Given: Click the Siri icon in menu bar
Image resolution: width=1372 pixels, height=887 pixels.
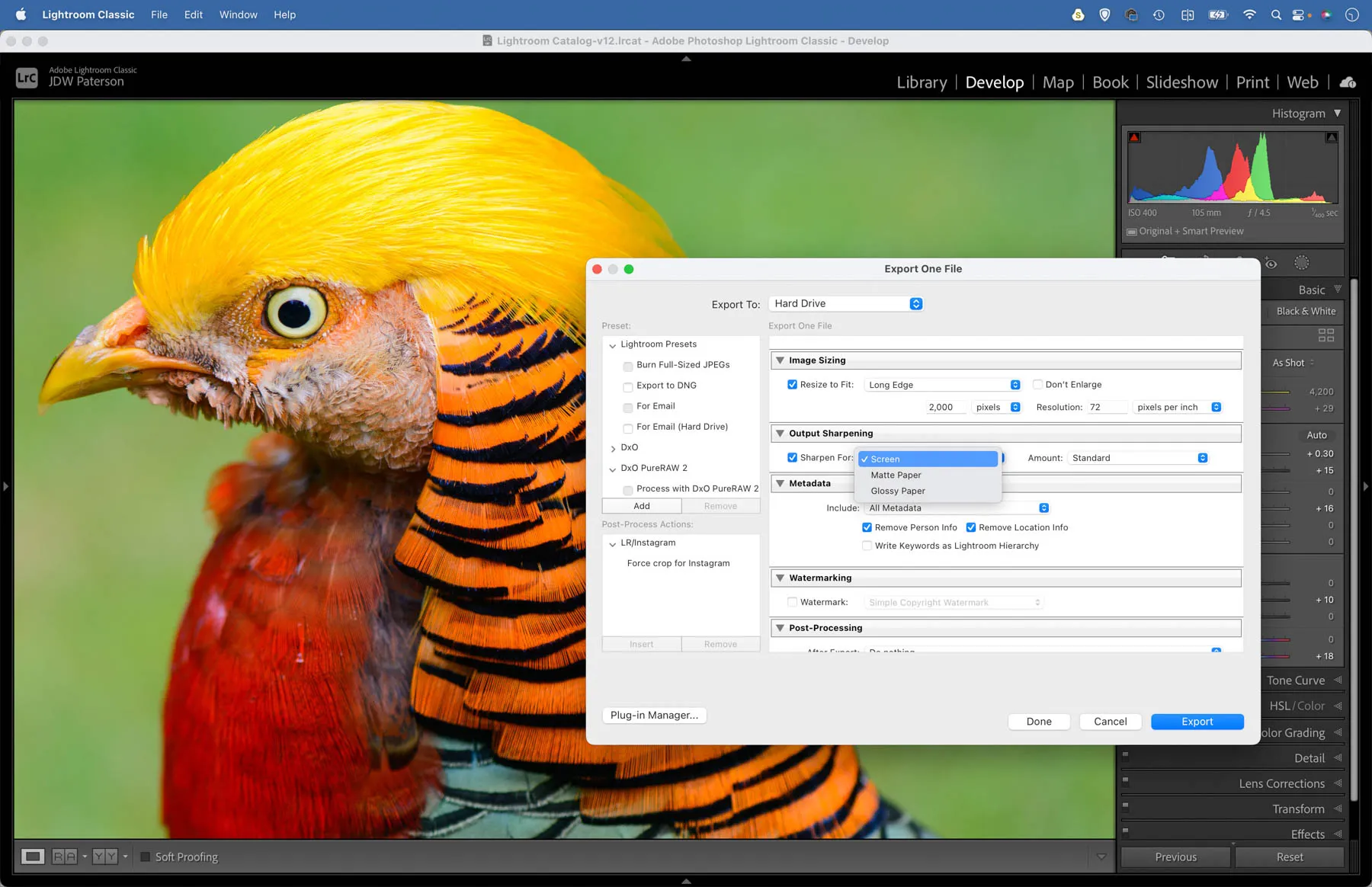Looking at the screenshot, I should (x=1326, y=14).
